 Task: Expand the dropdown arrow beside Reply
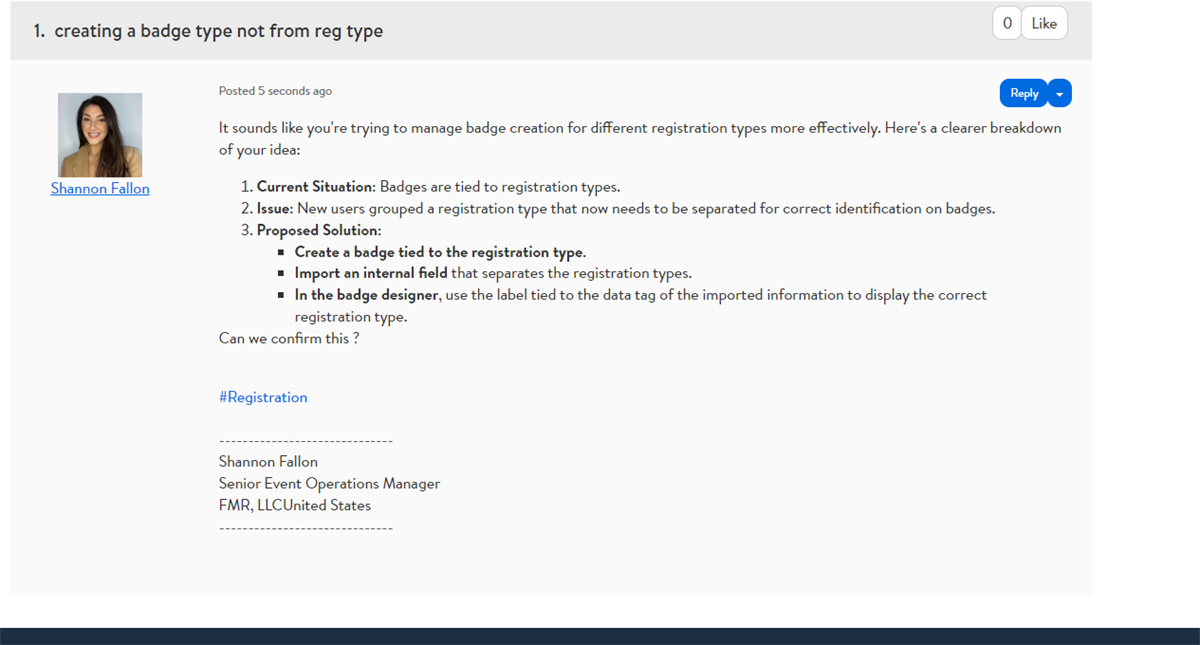1060,93
